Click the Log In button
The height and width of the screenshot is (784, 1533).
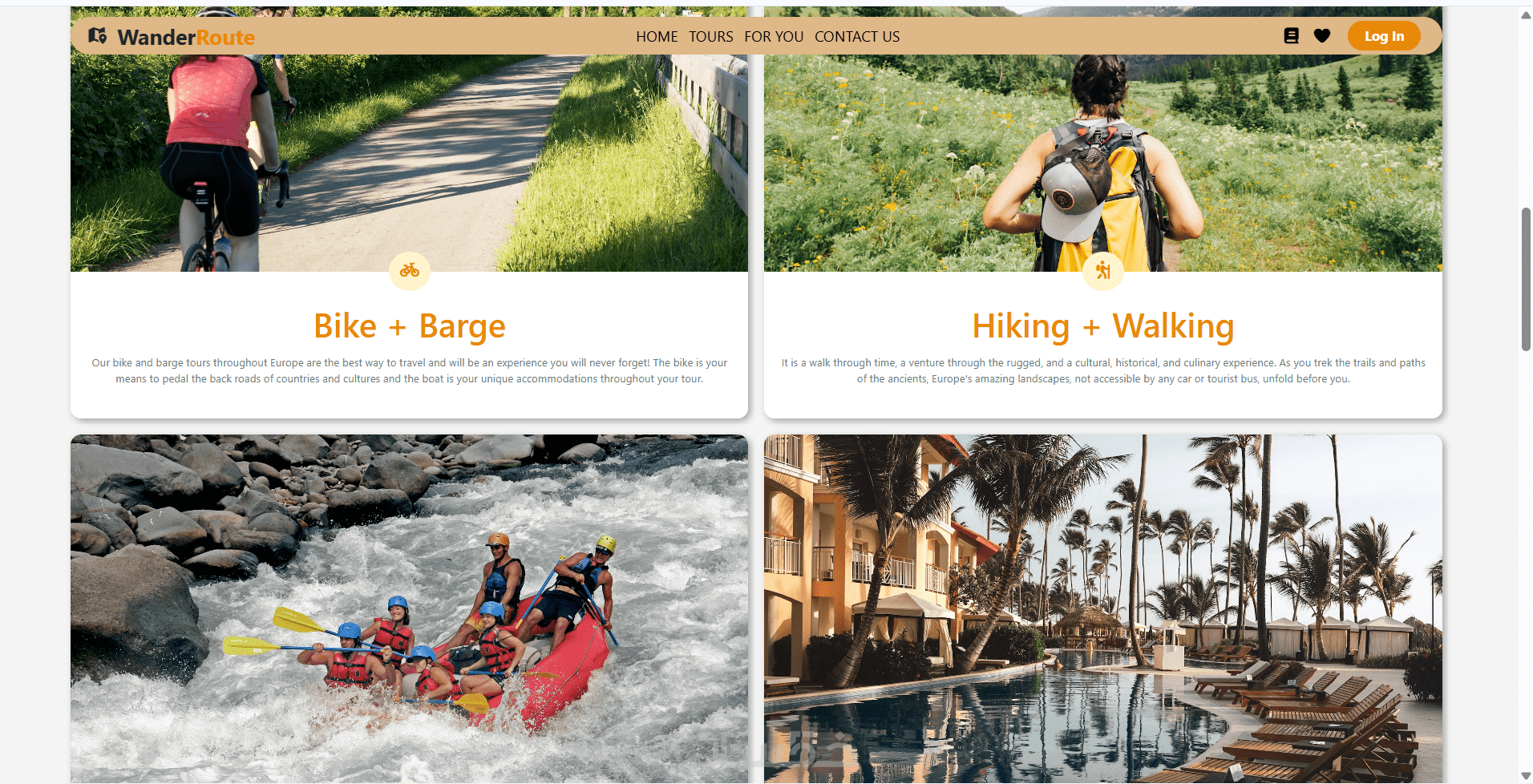1384,36
